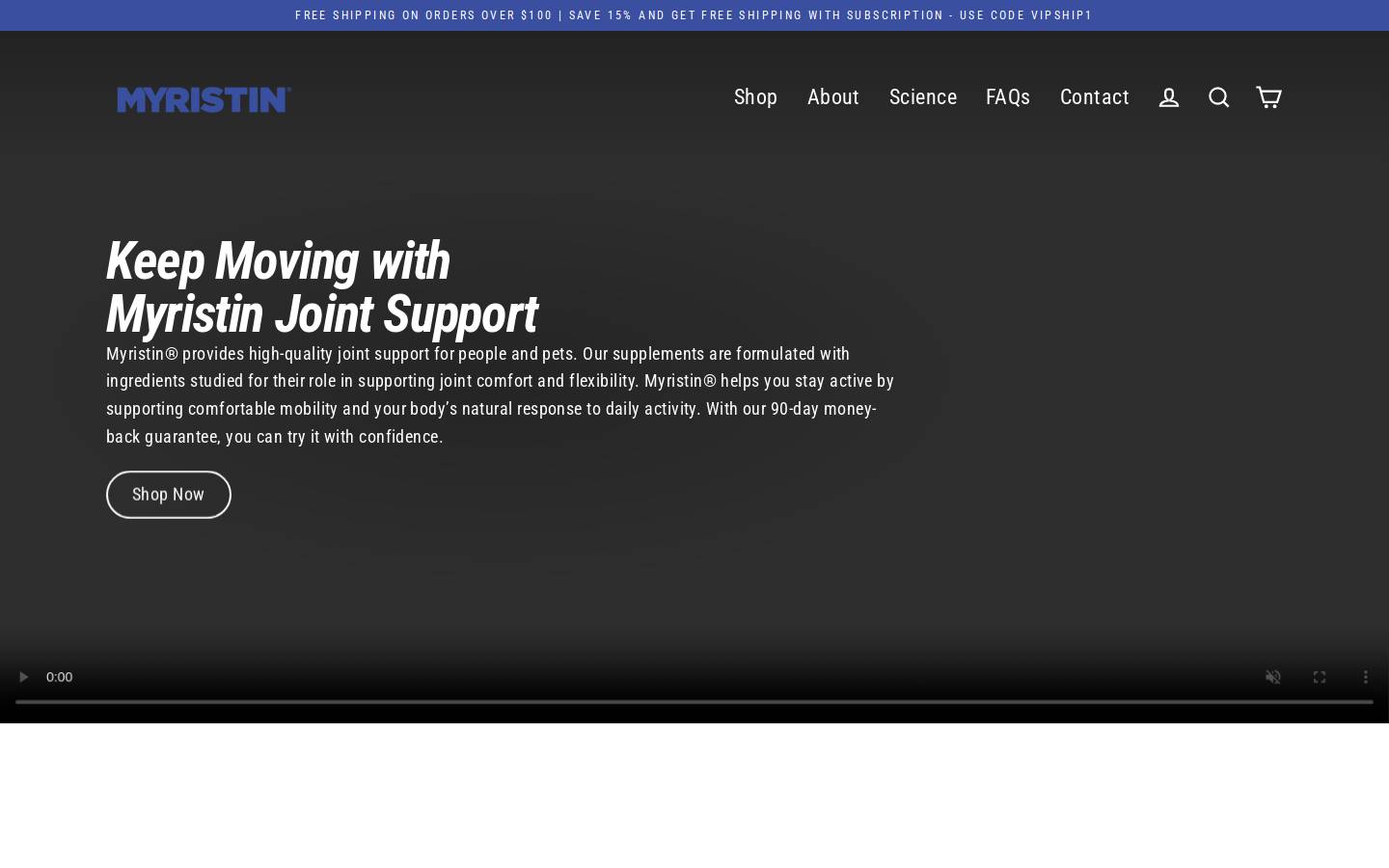Open the Science page
The height and width of the screenshot is (868, 1389).
click(923, 97)
